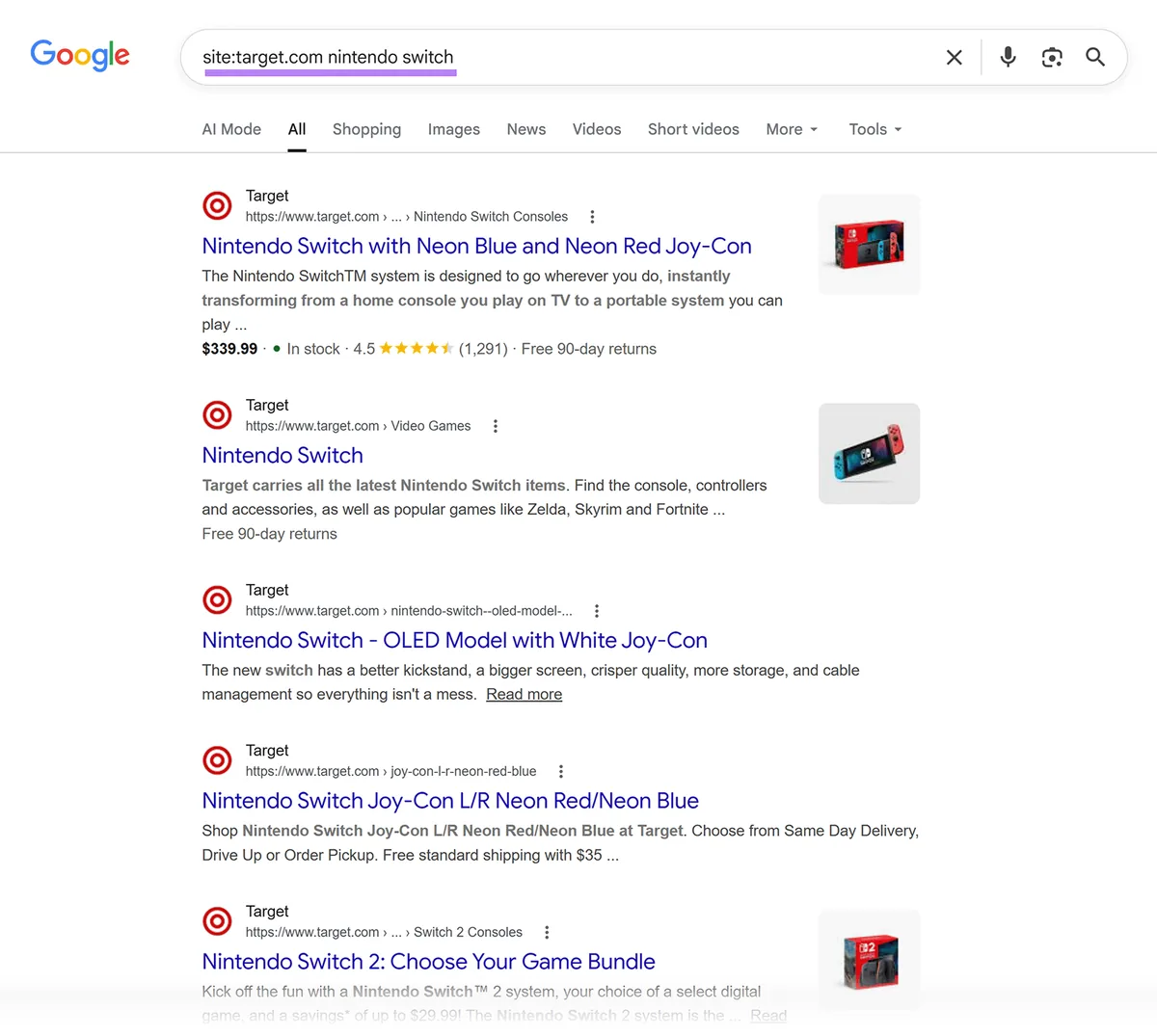Viewport: 1157px width, 1036px height.
Task: Open Nintendo Switch with Neon Blue and Neon Red Joy-Con
Action: point(476,247)
